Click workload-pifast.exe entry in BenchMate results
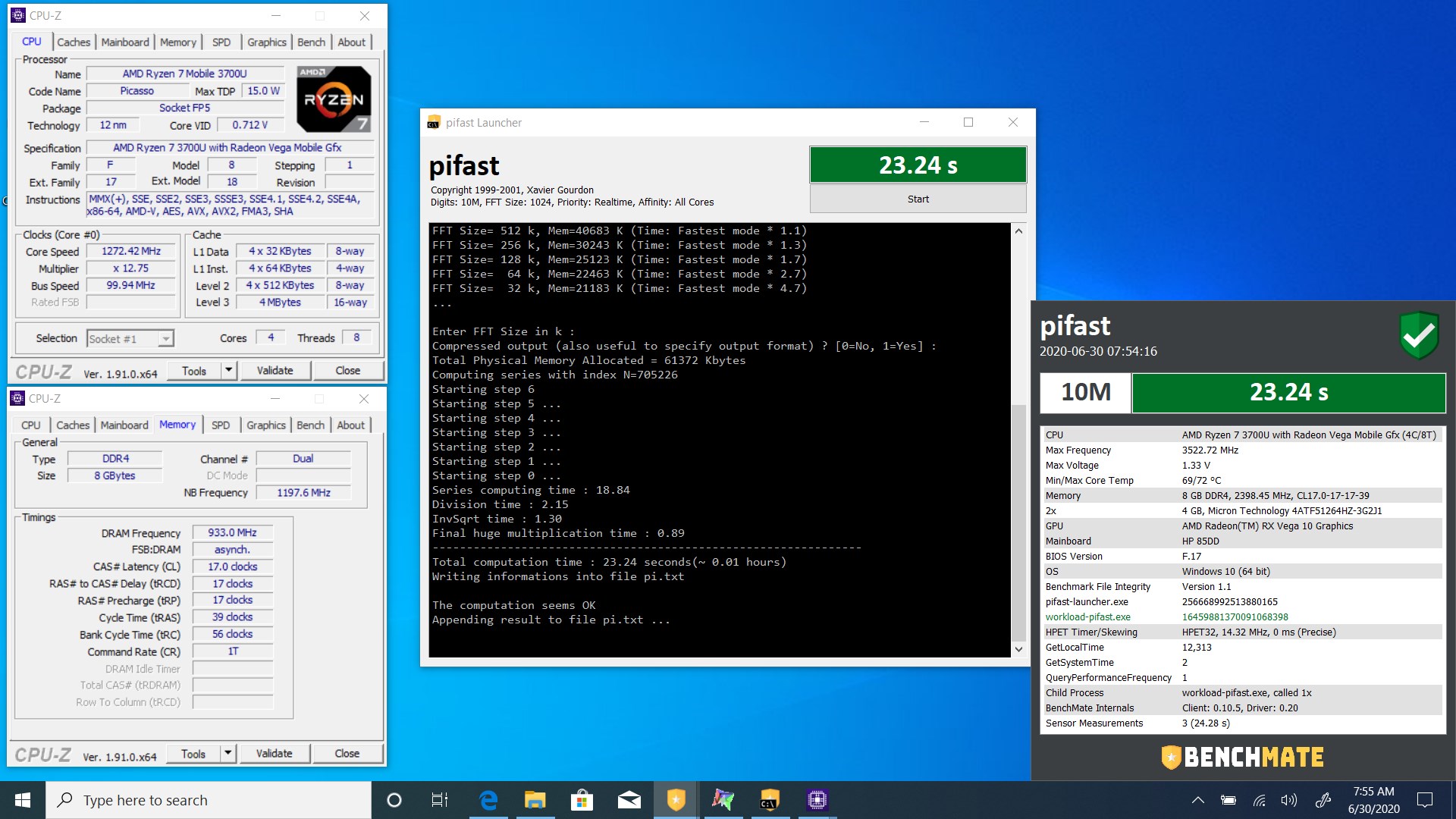The image size is (1456, 819). [1087, 617]
